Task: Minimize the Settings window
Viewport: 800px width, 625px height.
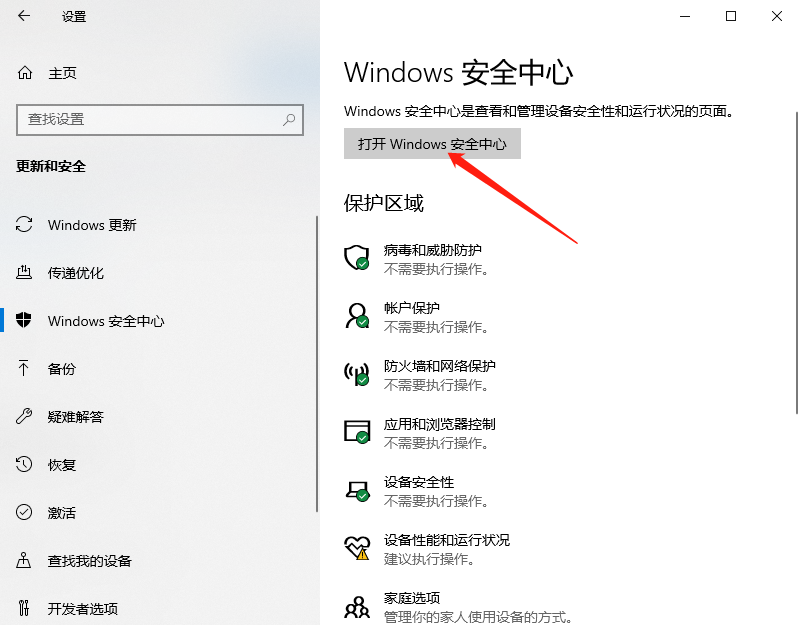Action: click(x=685, y=16)
